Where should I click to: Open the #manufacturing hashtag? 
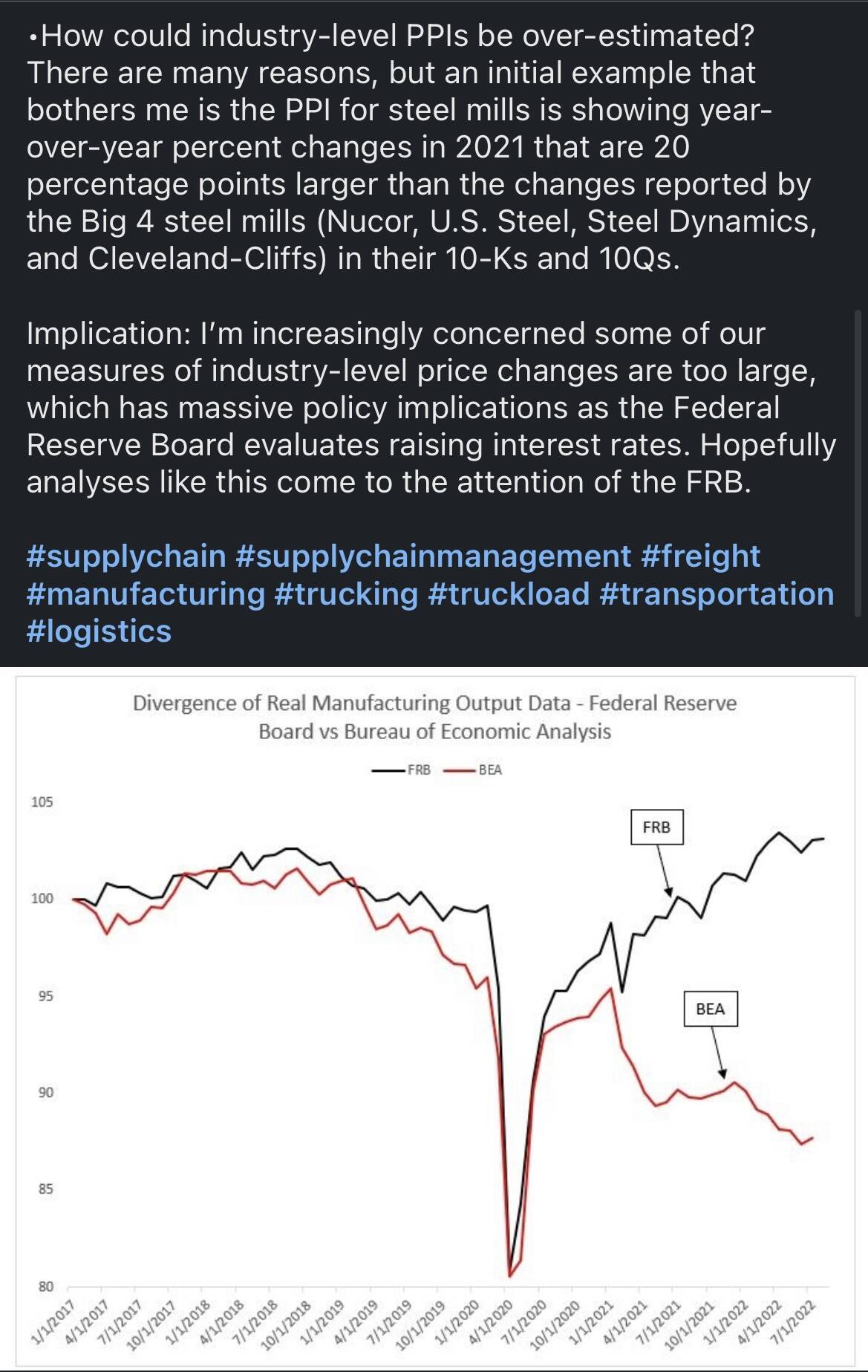point(146,594)
